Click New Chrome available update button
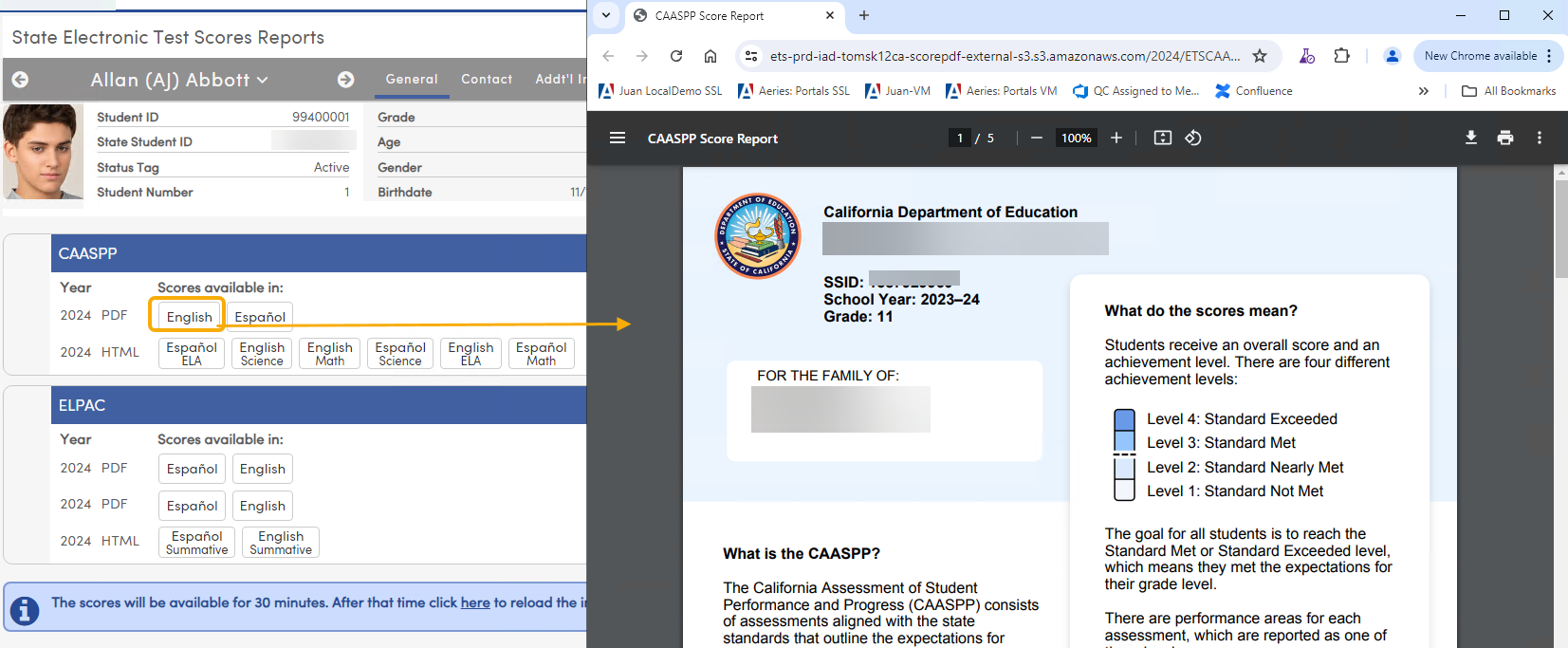Viewport: 1568px width, 648px height. coord(1480,56)
